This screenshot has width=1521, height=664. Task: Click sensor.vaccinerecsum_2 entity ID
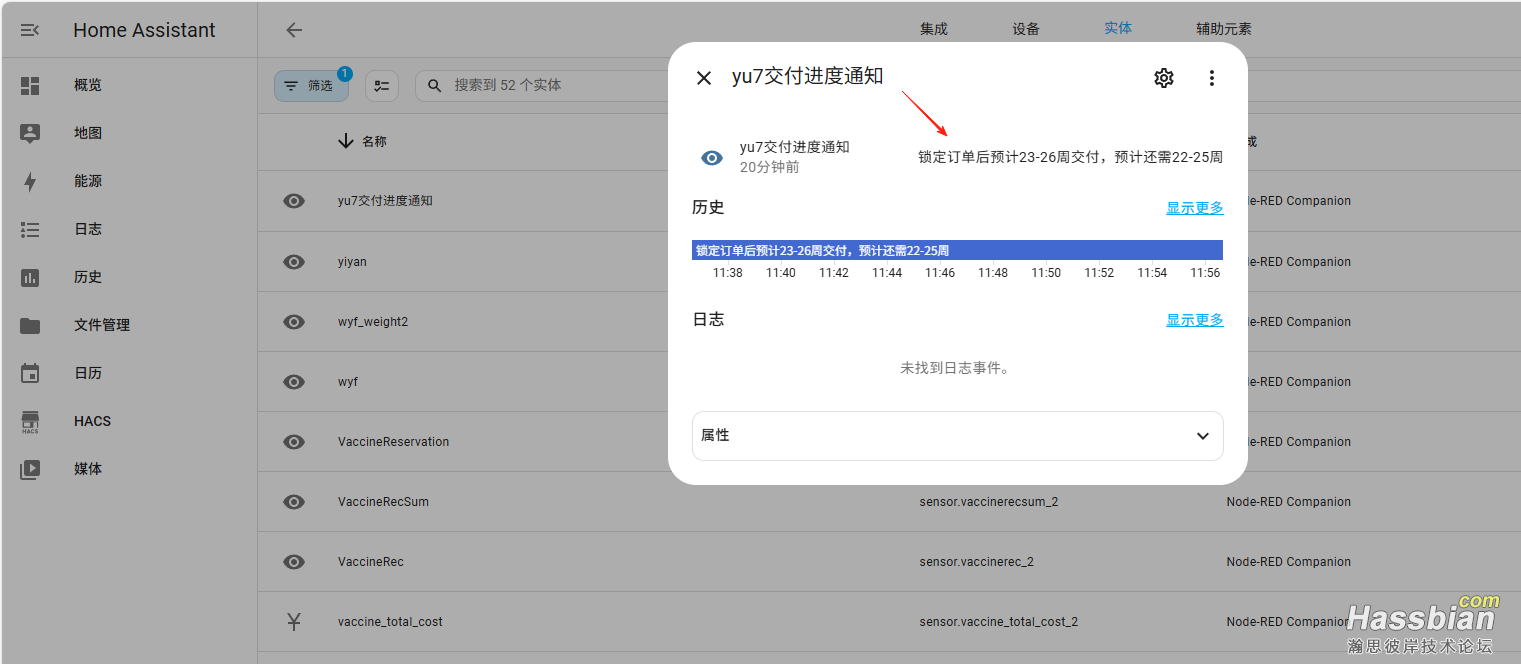989,502
